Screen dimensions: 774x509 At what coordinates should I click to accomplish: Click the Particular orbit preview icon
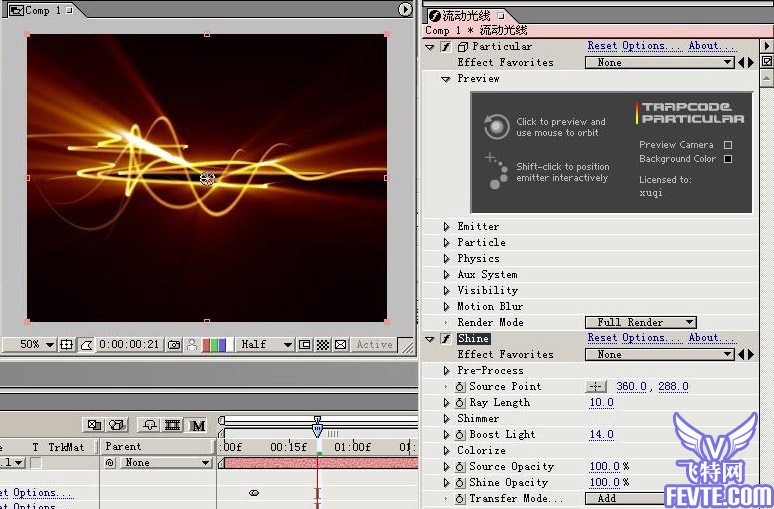[x=496, y=126]
